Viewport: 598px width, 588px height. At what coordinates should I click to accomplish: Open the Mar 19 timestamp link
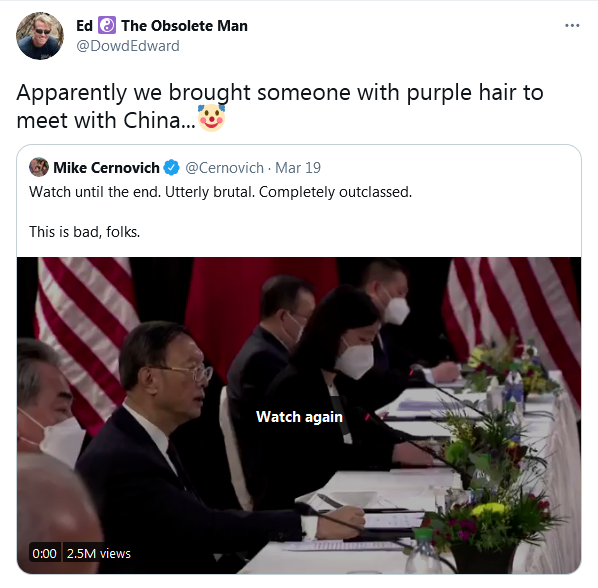coord(298,168)
